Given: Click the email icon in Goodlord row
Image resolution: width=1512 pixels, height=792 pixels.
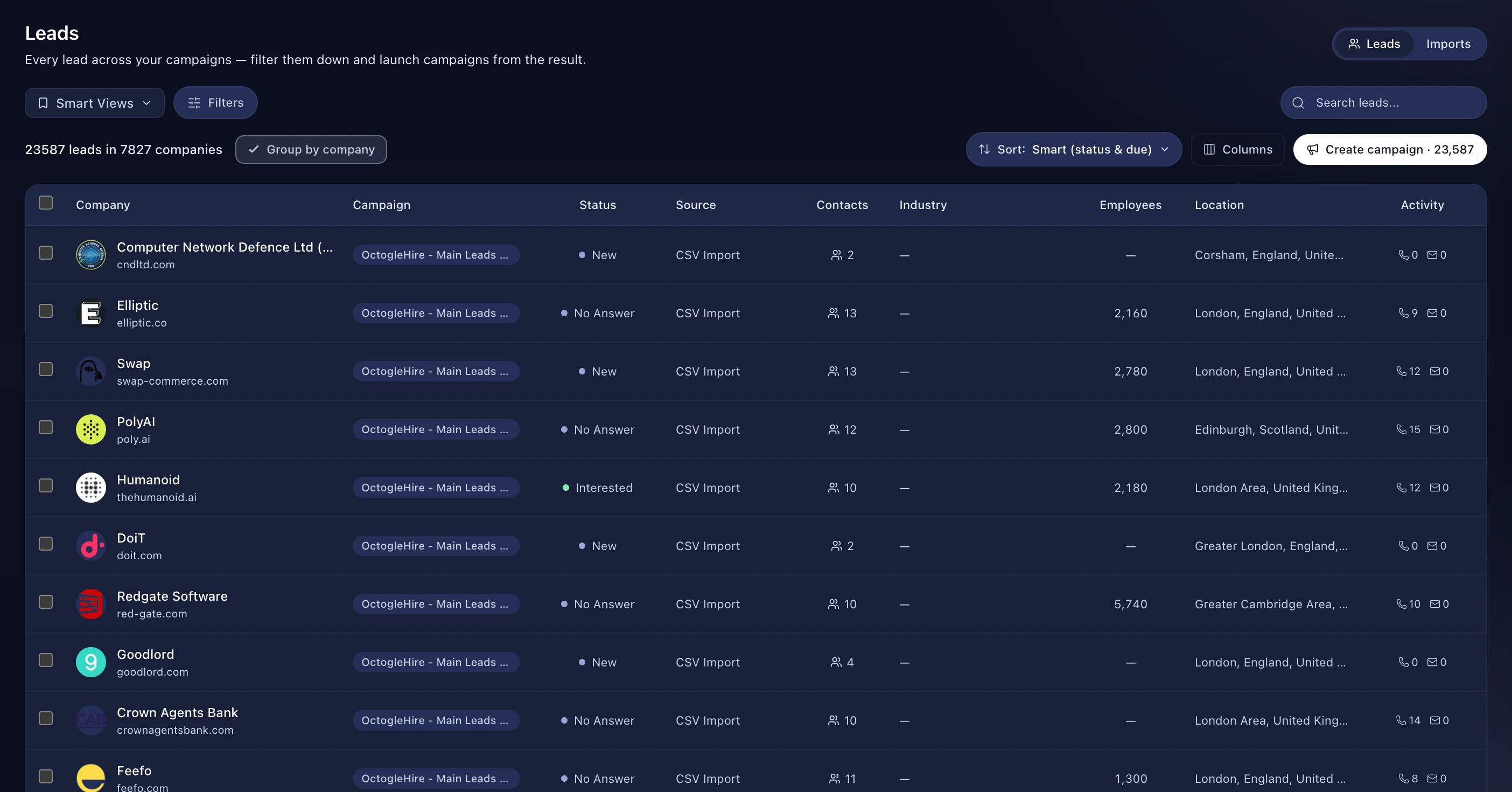Looking at the screenshot, I should pos(1432,662).
